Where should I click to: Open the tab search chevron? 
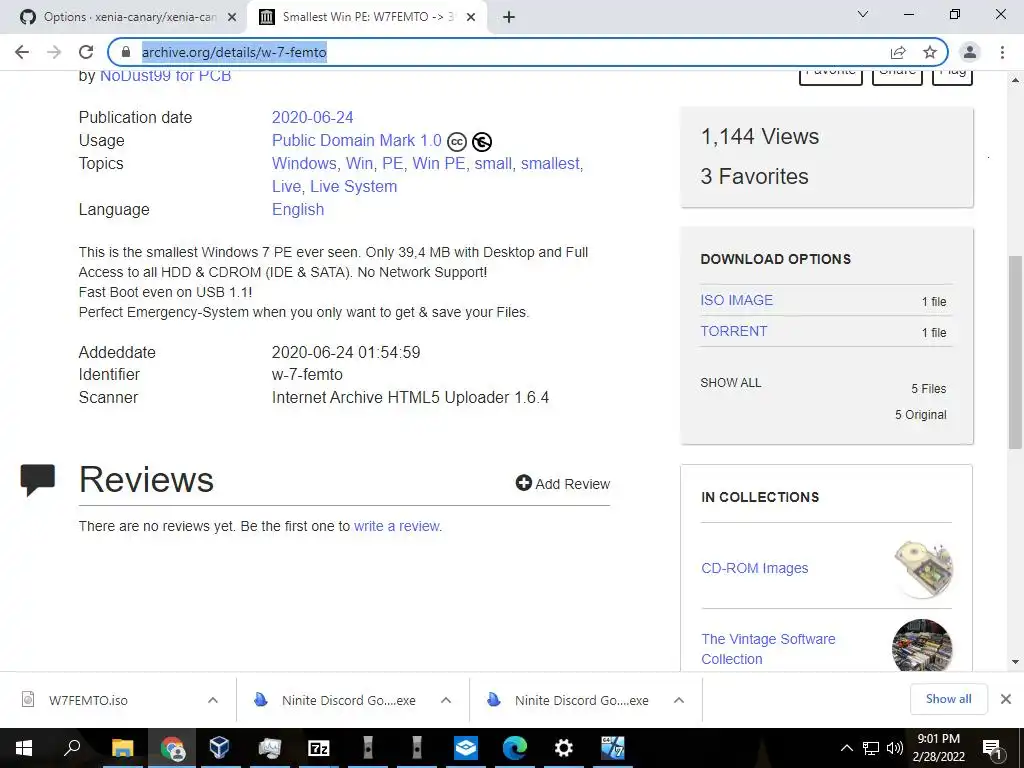[x=863, y=14]
